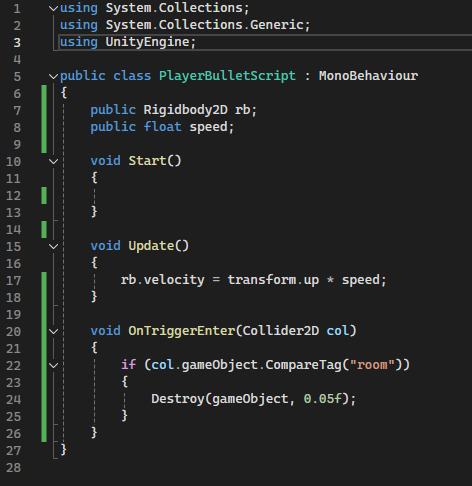Click the 'void' keyword before OnTriggerEnter
Viewport: 472px width, 486px height.
pyautogui.click(x=106, y=331)
